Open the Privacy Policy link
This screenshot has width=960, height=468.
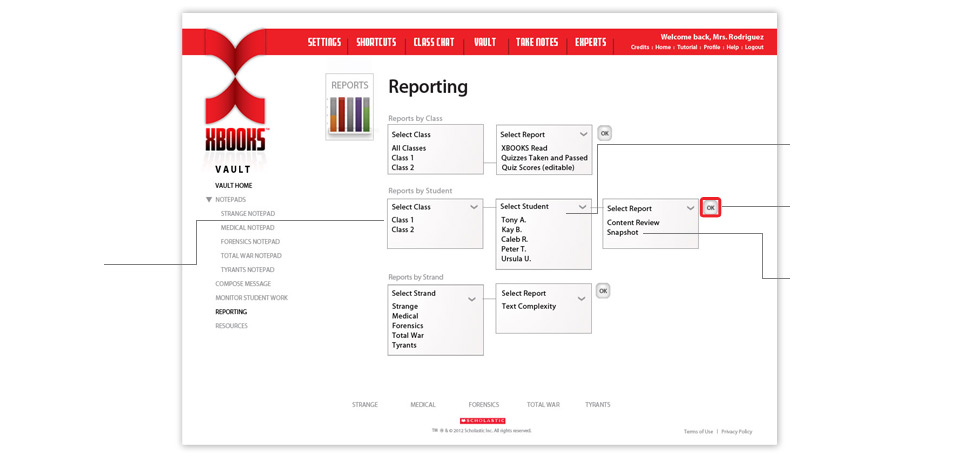click(x=736, y=431)
